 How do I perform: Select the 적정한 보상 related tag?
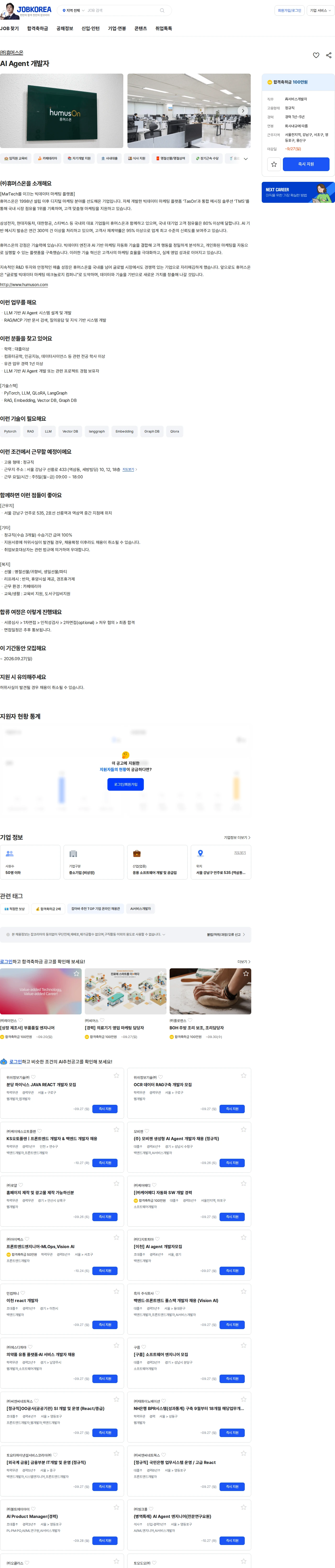15,909
